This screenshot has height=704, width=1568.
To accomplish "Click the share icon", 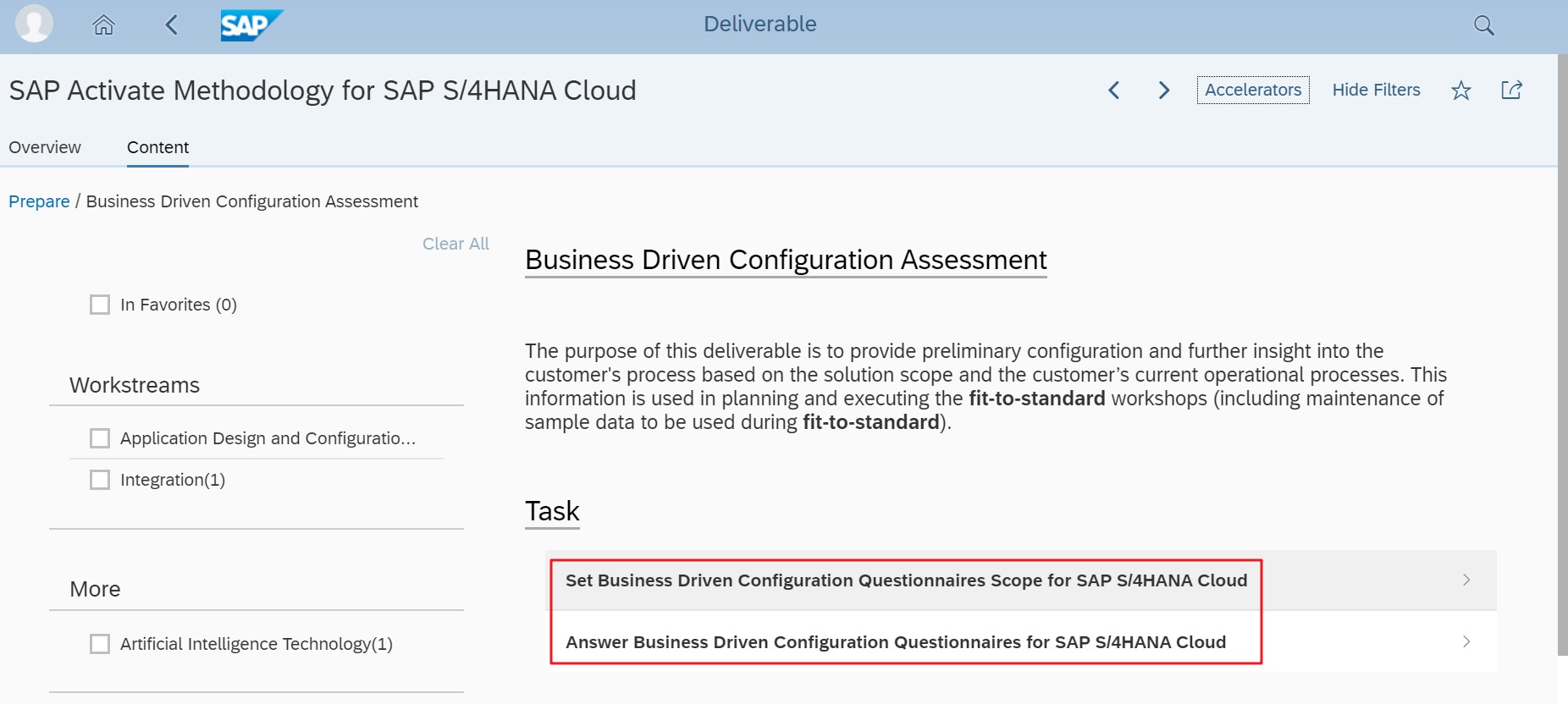I will click(1511, 91).
